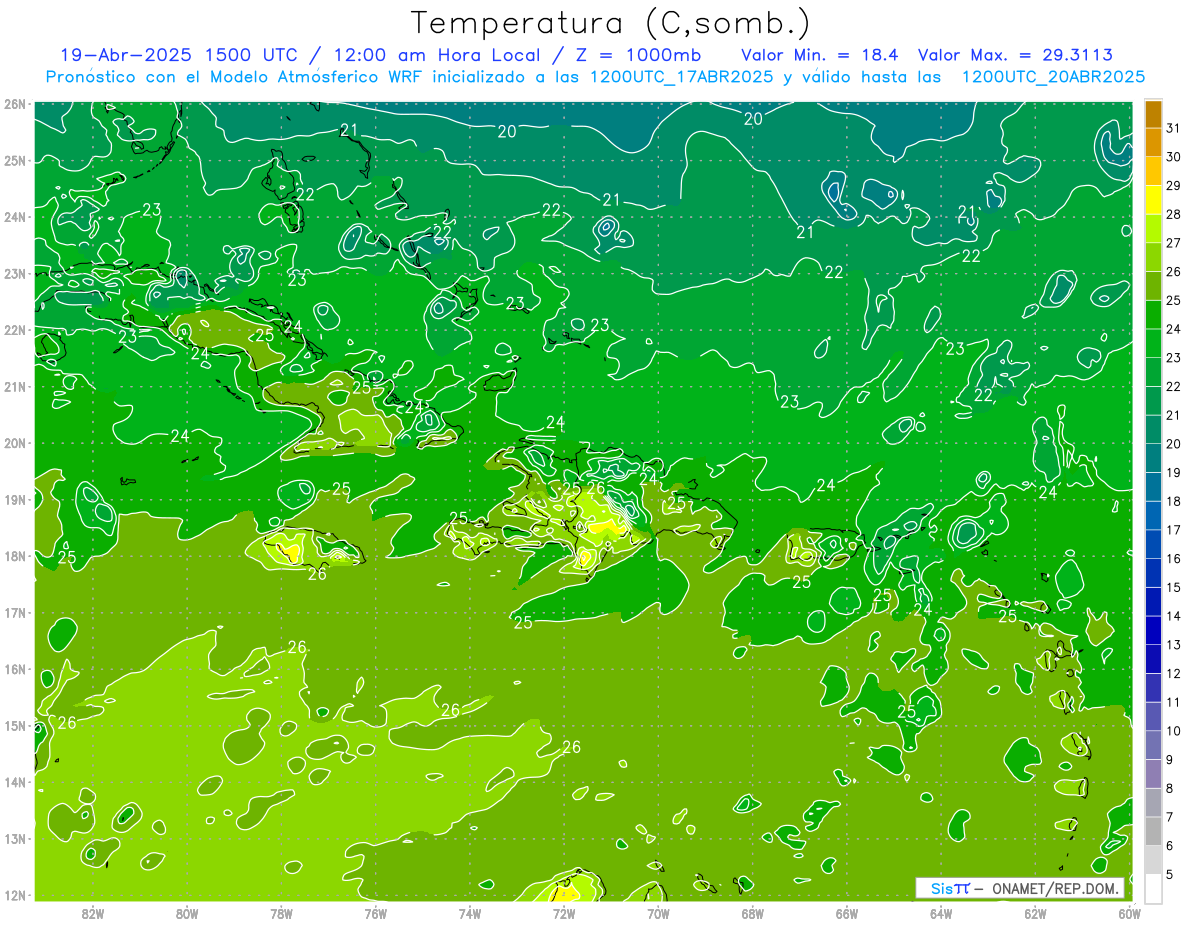Click the "64W" longitude axis label
Image resolution: width=1200 pixels, height=927 pixels.
(x=941, y=914)
